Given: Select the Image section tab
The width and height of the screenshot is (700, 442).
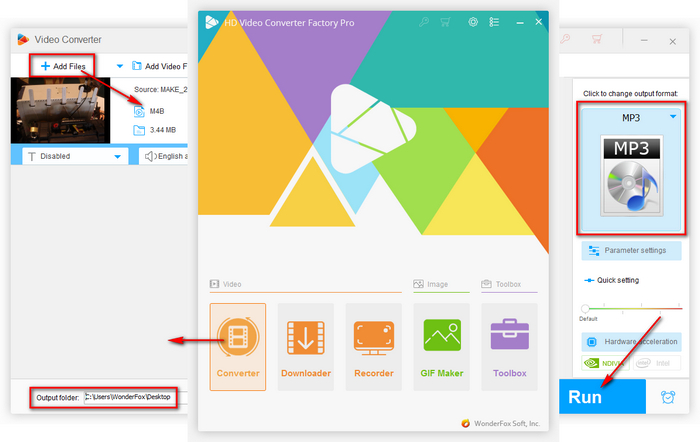Looking at the screenshot, I should 431,284.
